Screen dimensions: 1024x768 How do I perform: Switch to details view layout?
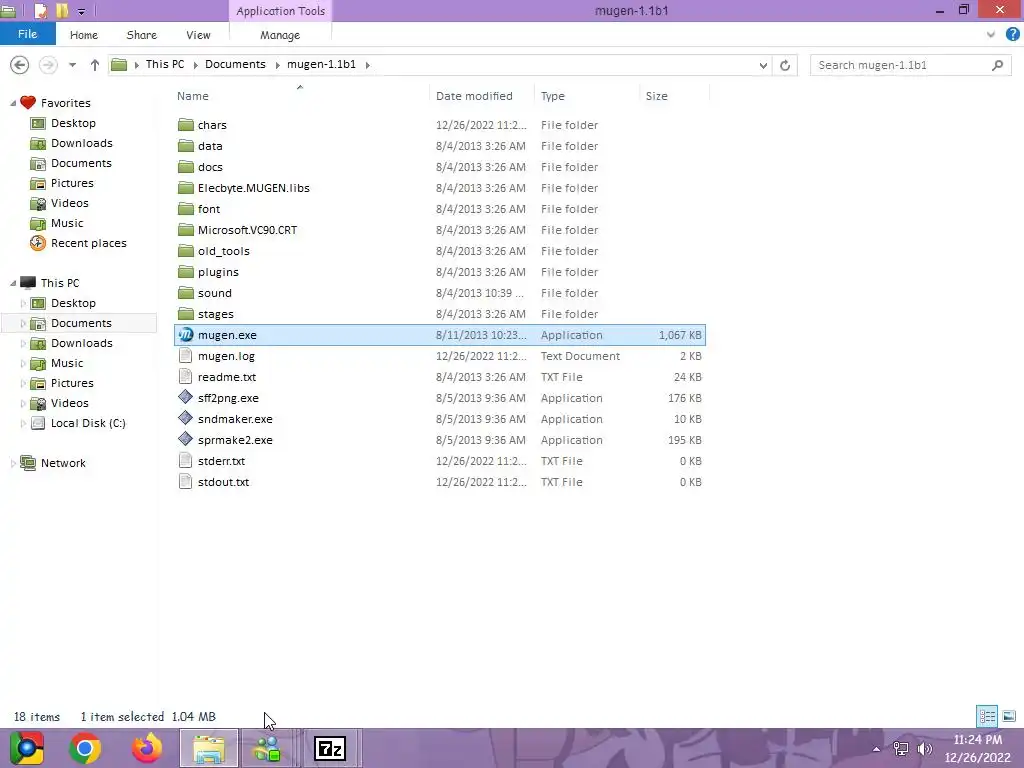(x=987, y=716)
